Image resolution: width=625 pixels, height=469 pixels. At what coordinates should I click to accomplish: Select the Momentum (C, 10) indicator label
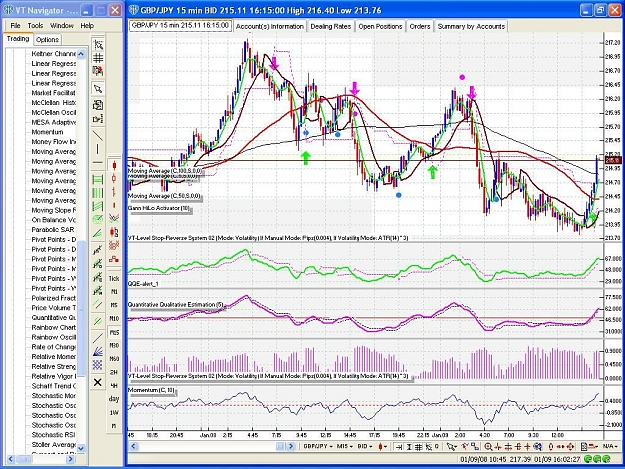151,390
